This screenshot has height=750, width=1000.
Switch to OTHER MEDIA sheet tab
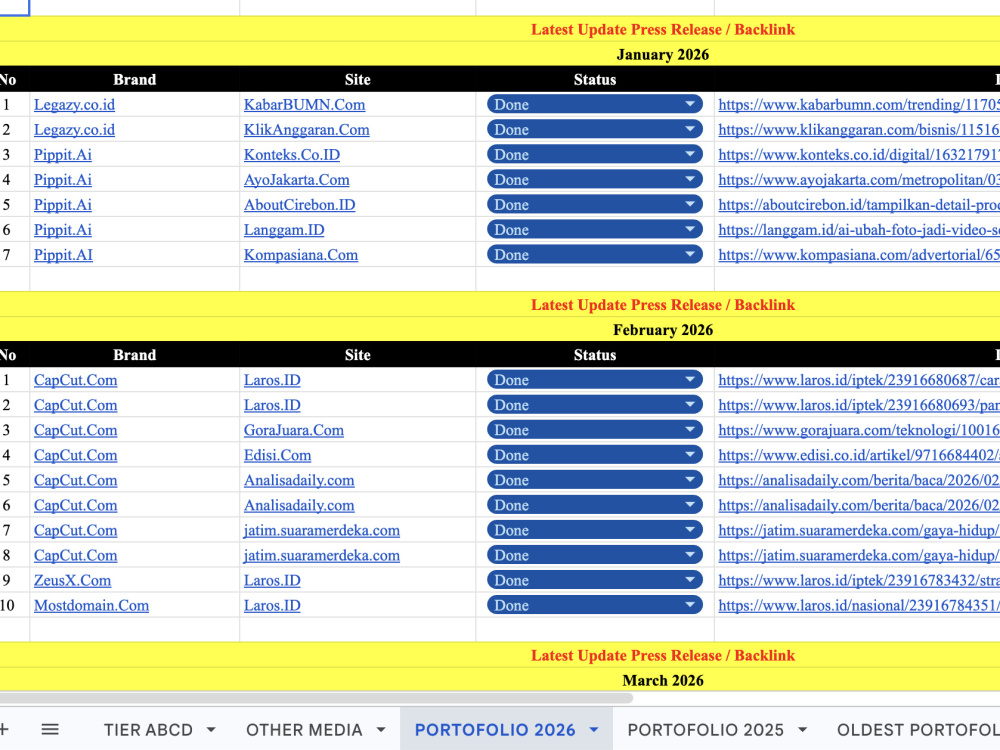pos(304,730)
